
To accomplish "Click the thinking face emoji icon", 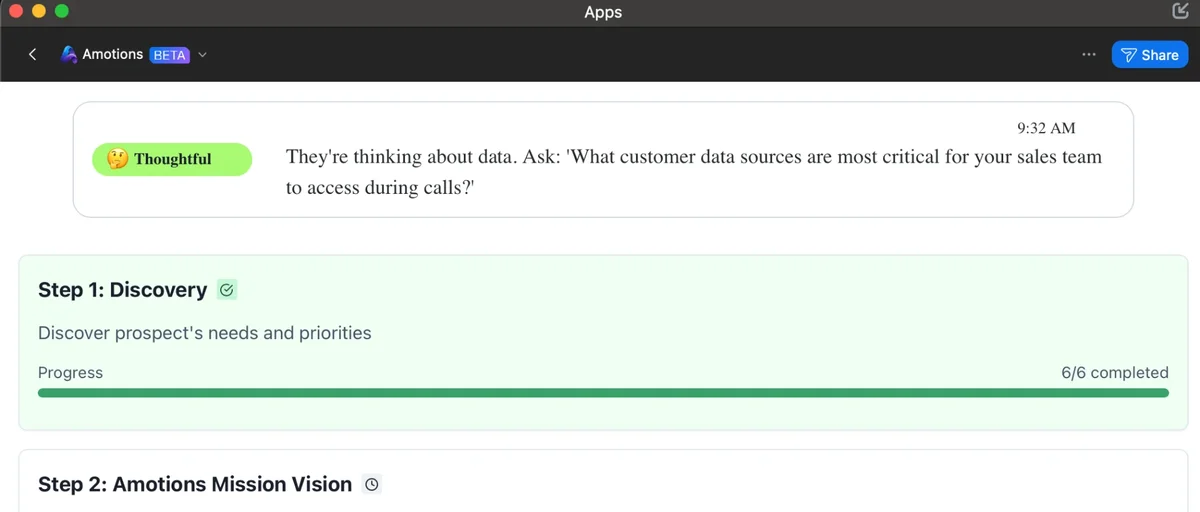I will pos(118,159).
